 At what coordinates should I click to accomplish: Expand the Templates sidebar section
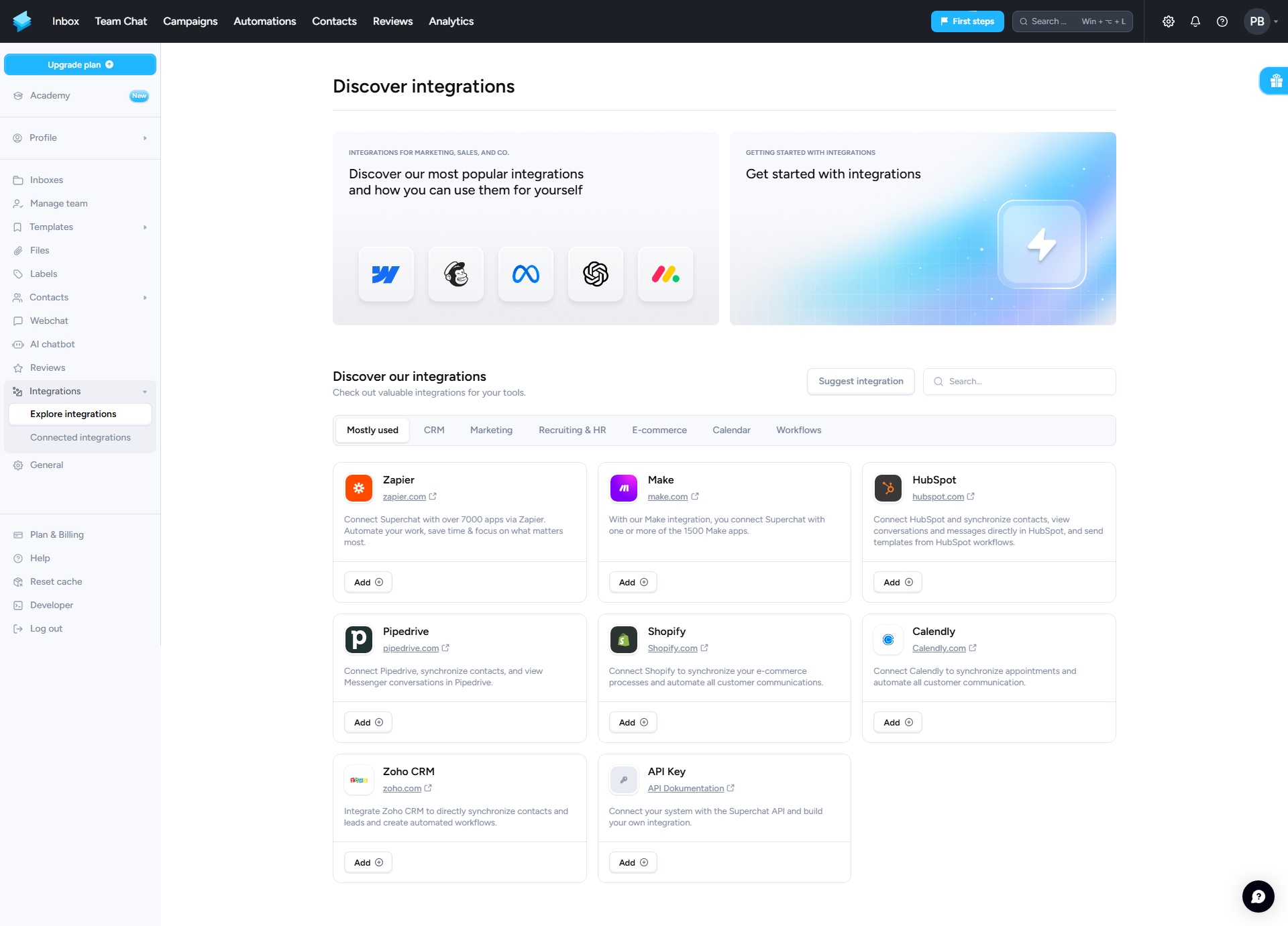pyautogui.click(x=80, y=227)
